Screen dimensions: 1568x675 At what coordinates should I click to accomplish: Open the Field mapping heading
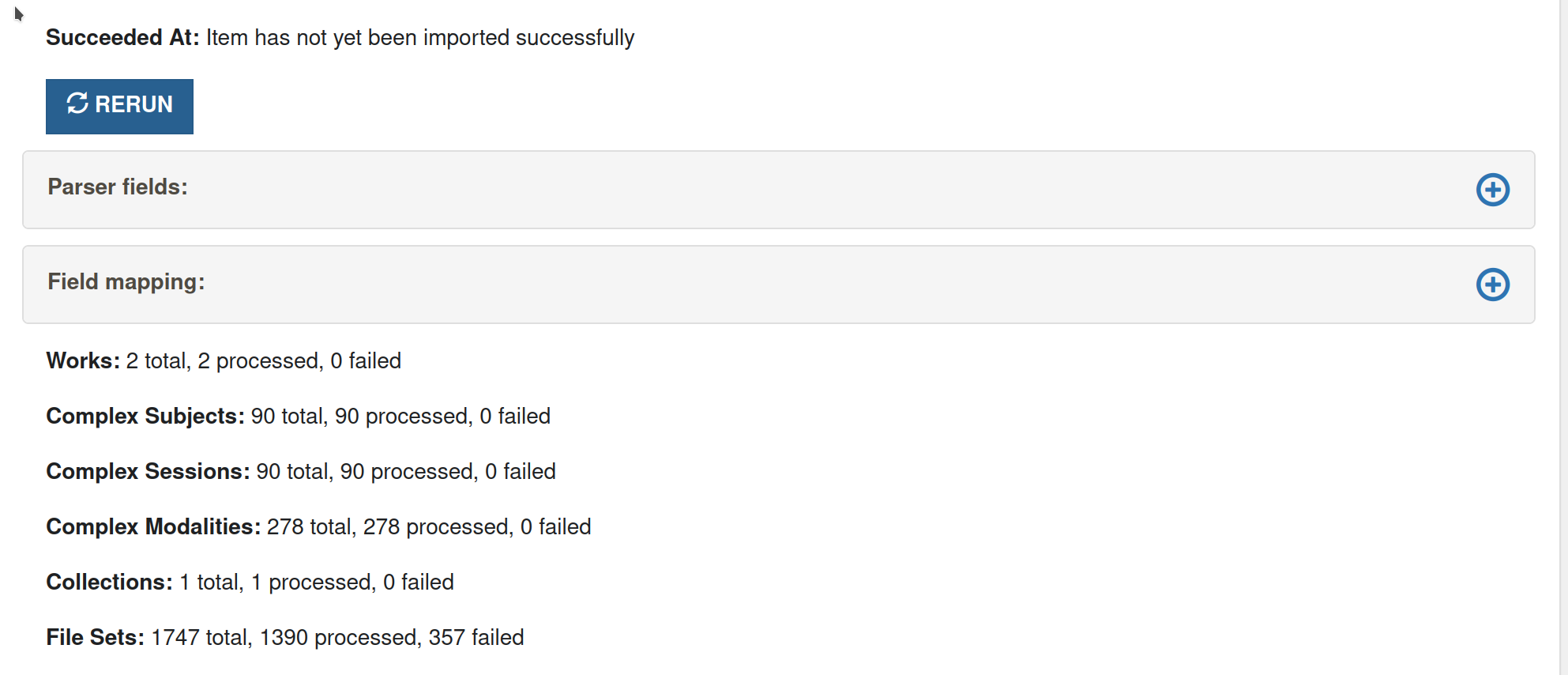coord(126,282)
